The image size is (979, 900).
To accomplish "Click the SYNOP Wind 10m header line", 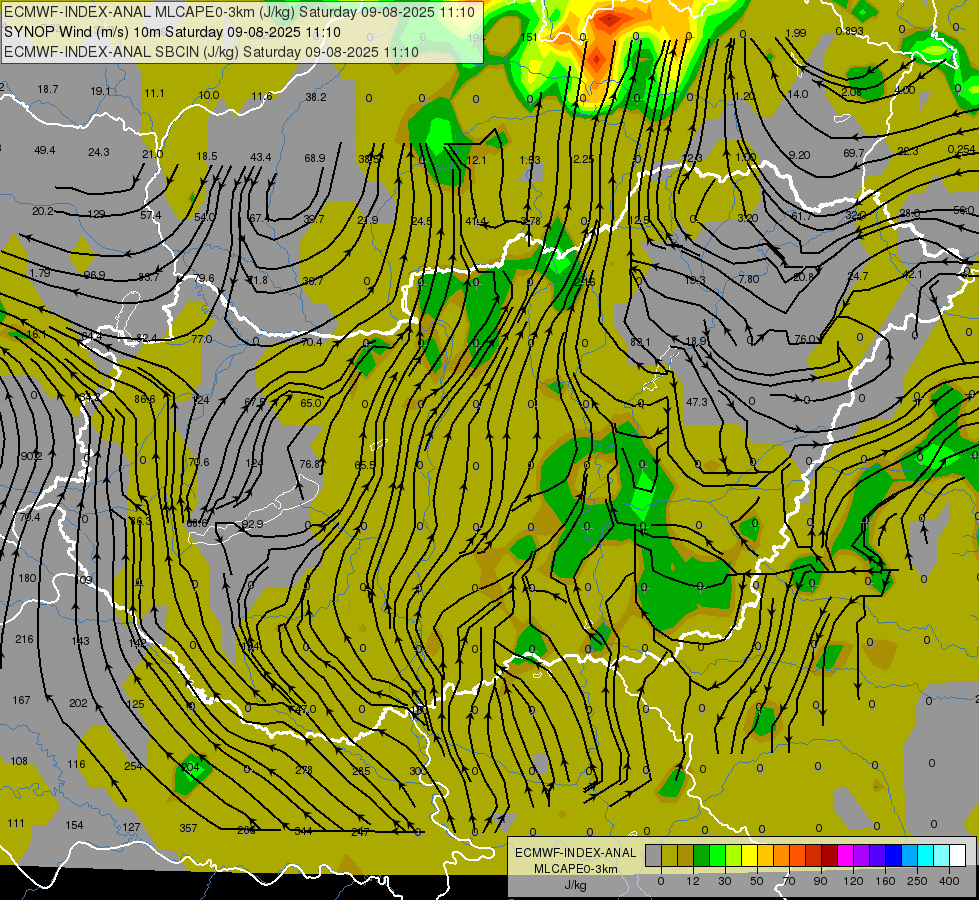I will pyautogui.click(x=172, y=32).
